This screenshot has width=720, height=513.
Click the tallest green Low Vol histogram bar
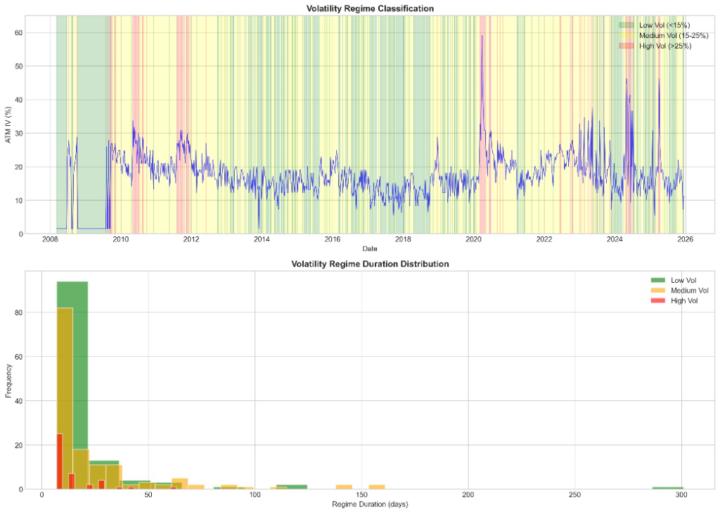pos(72,385)
